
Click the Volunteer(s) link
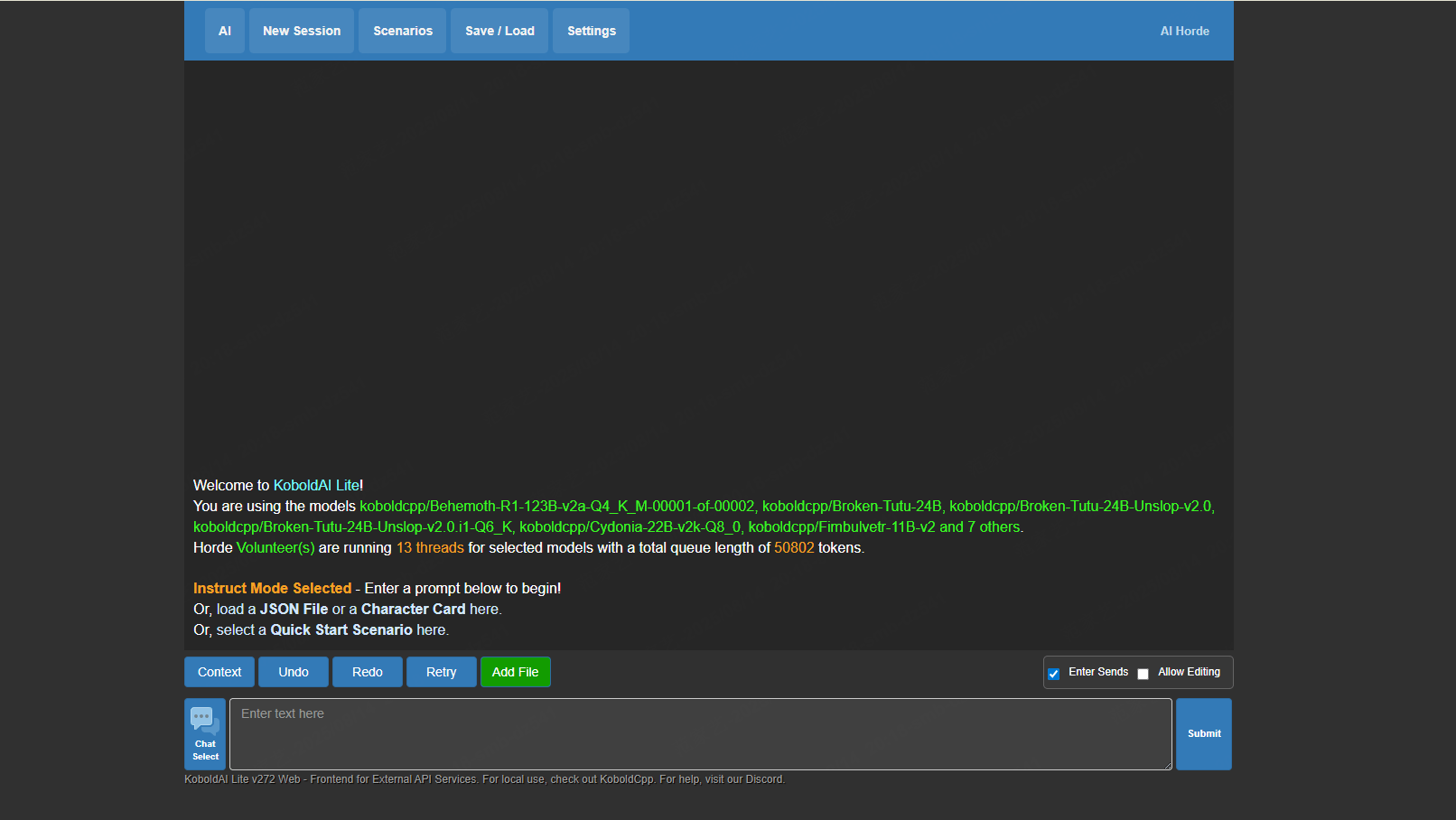(275, 547)
